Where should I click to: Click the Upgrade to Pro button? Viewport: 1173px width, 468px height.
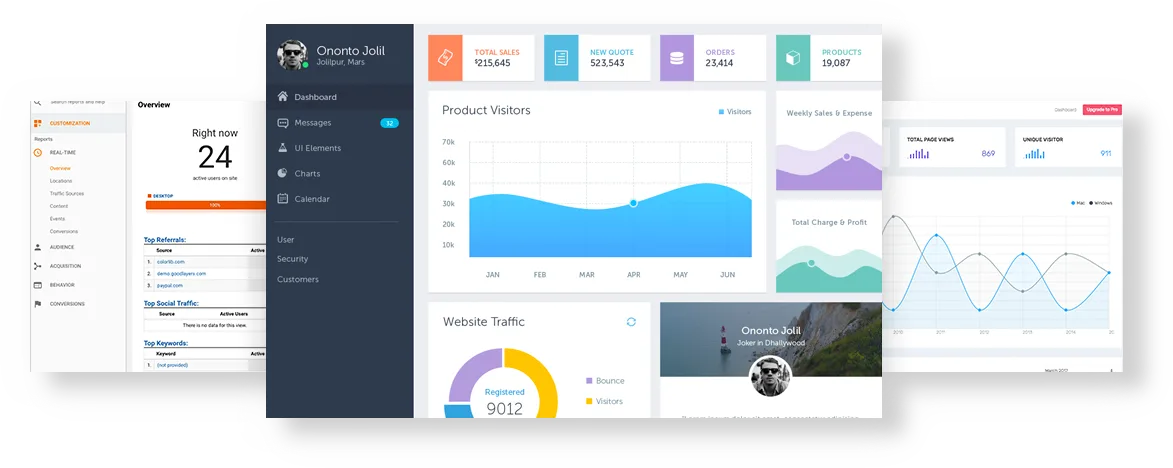click(1102, 110)
